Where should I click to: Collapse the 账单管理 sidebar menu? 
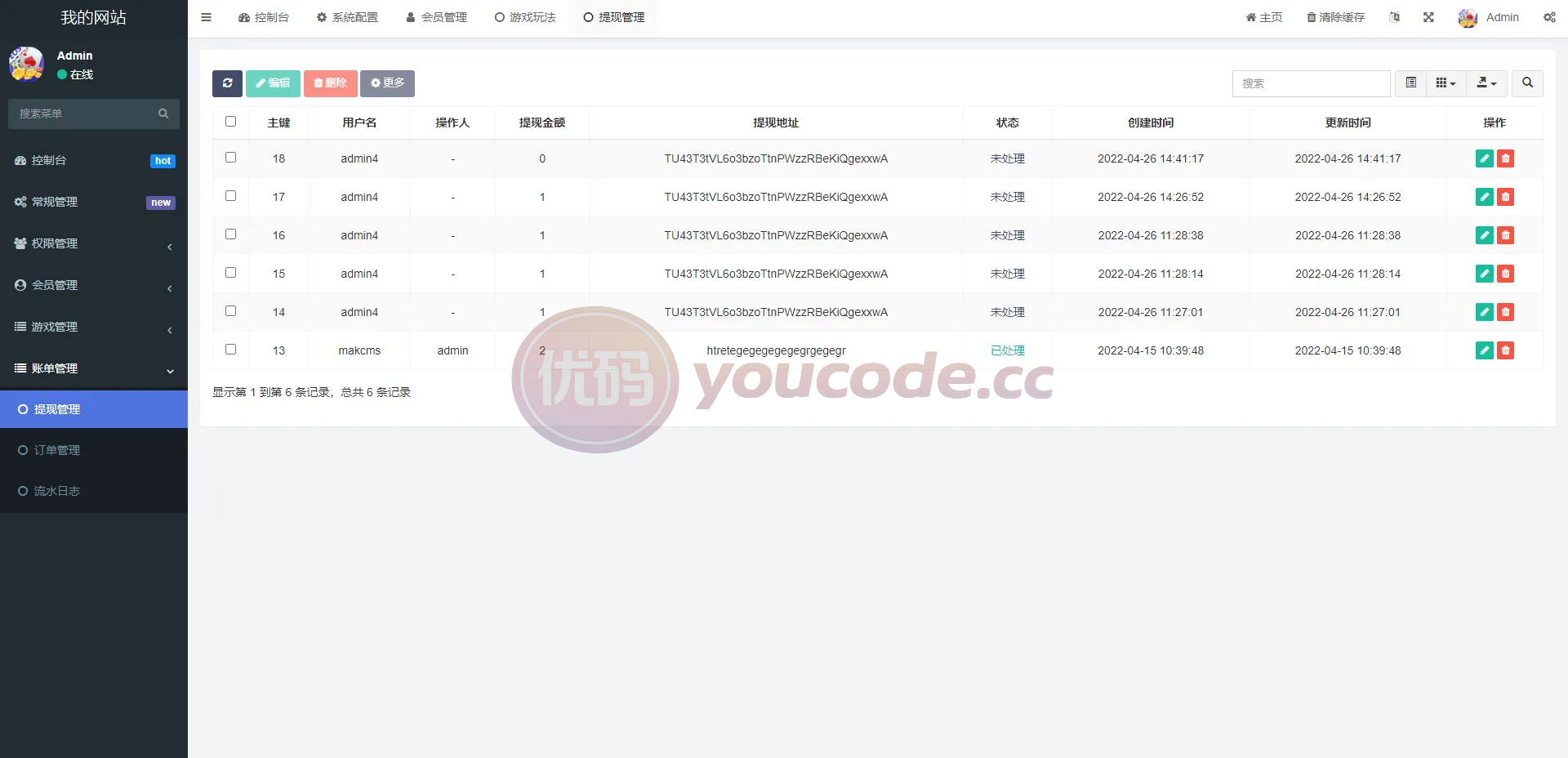[x=94, y=368]
